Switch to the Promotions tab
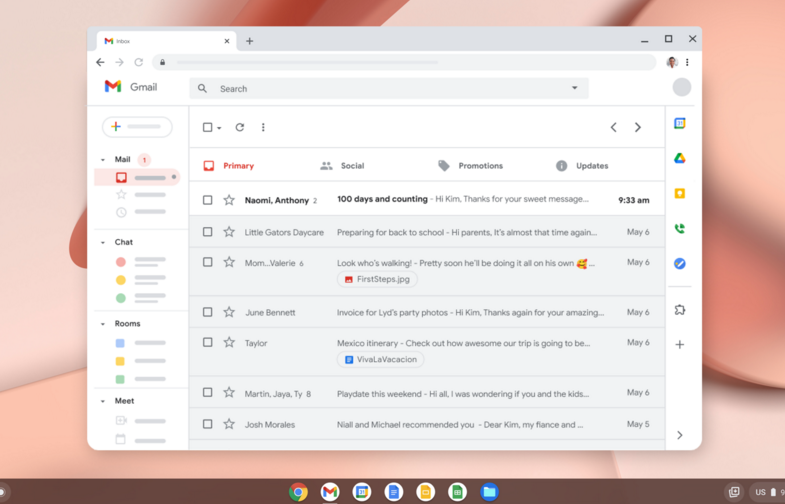This screenshot has height=504, width=785. pos(470,166)
